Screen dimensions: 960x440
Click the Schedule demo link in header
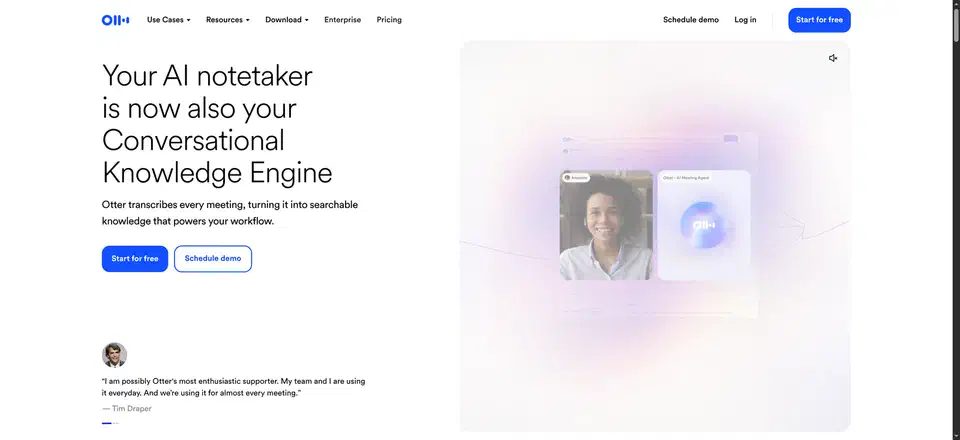tap(691, 20)
